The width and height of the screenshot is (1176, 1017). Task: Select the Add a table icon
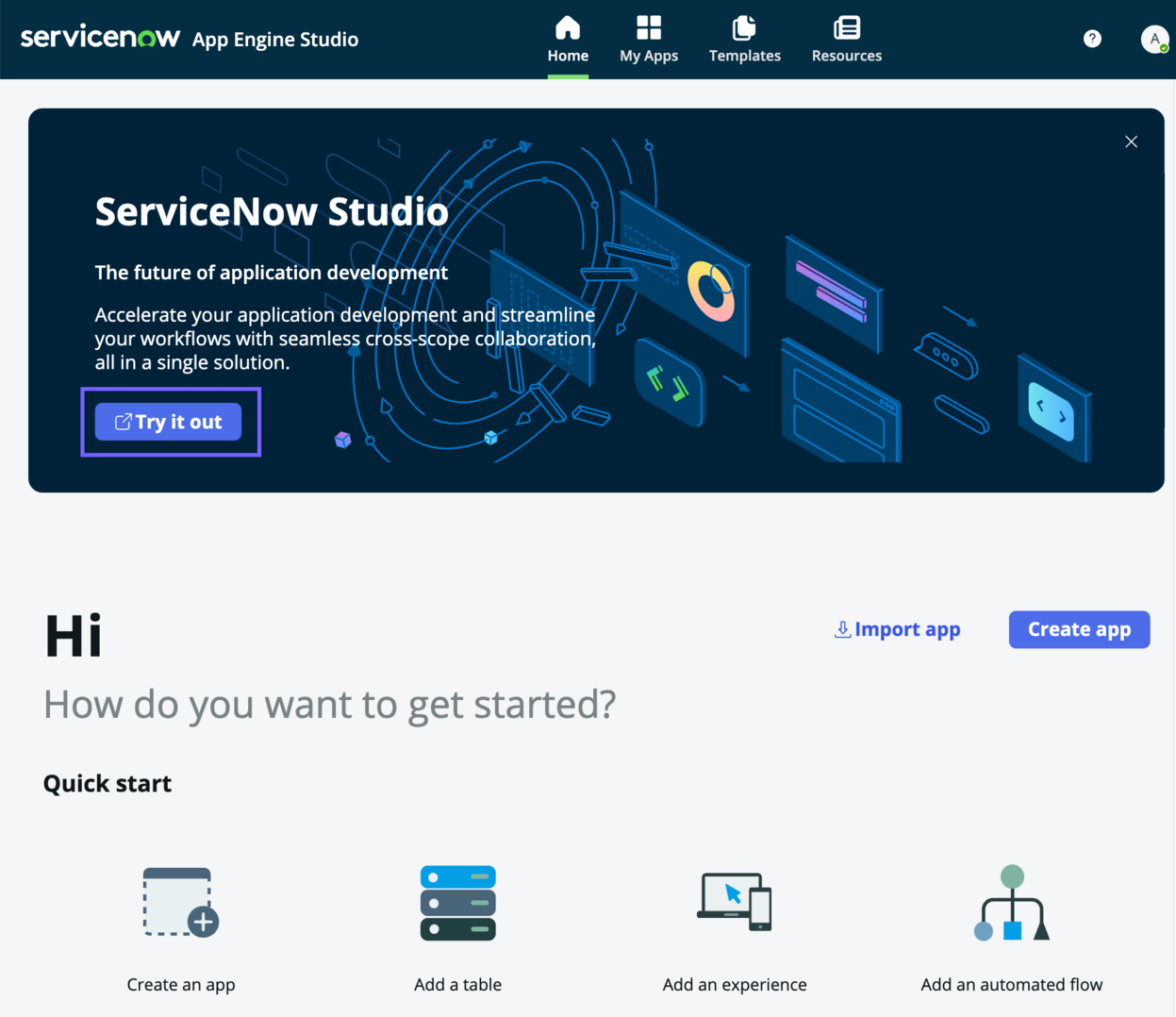[x=457, y=903]
